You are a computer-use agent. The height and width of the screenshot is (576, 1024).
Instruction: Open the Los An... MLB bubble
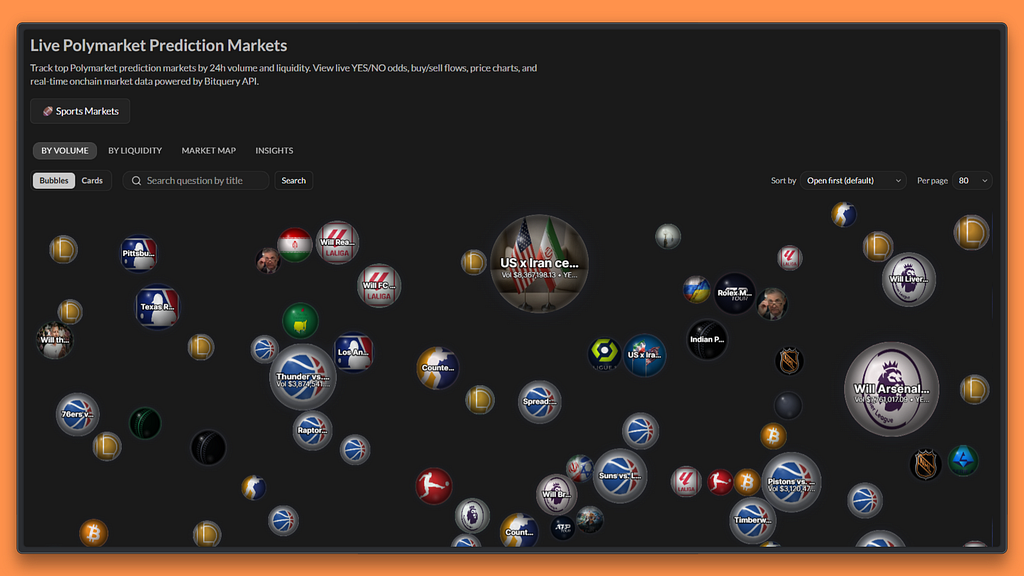353,352
